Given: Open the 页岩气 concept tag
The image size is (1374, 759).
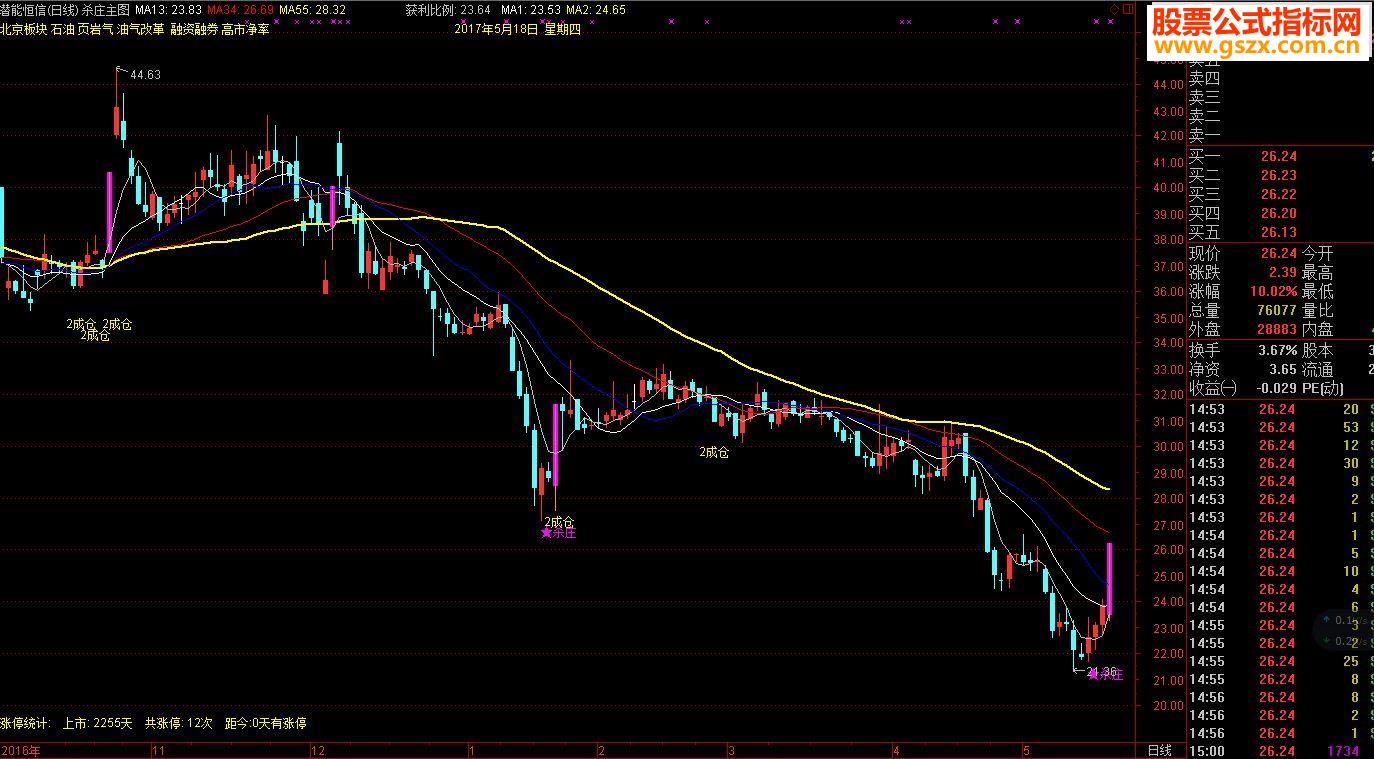Looking at the screenshot, I should tap(96, 29).
